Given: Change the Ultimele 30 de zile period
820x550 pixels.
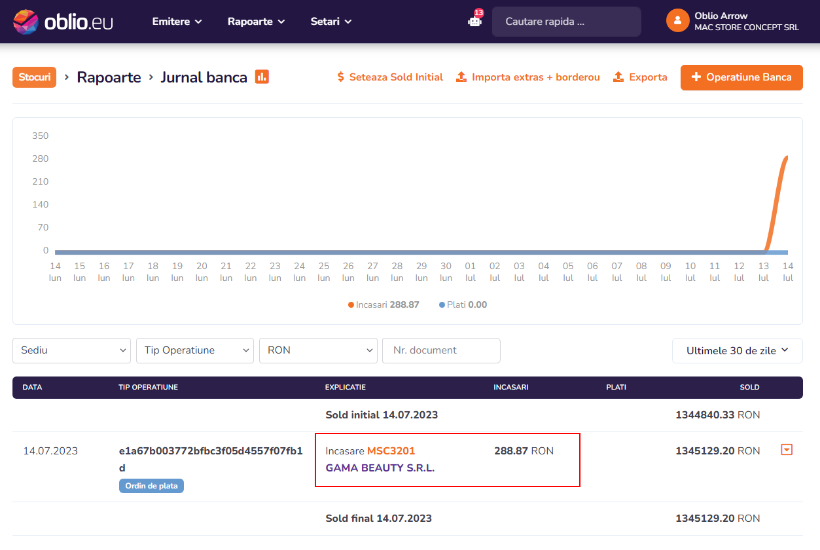Looking at the screenshot, I should pyautogui.click(x=737, y=351).
